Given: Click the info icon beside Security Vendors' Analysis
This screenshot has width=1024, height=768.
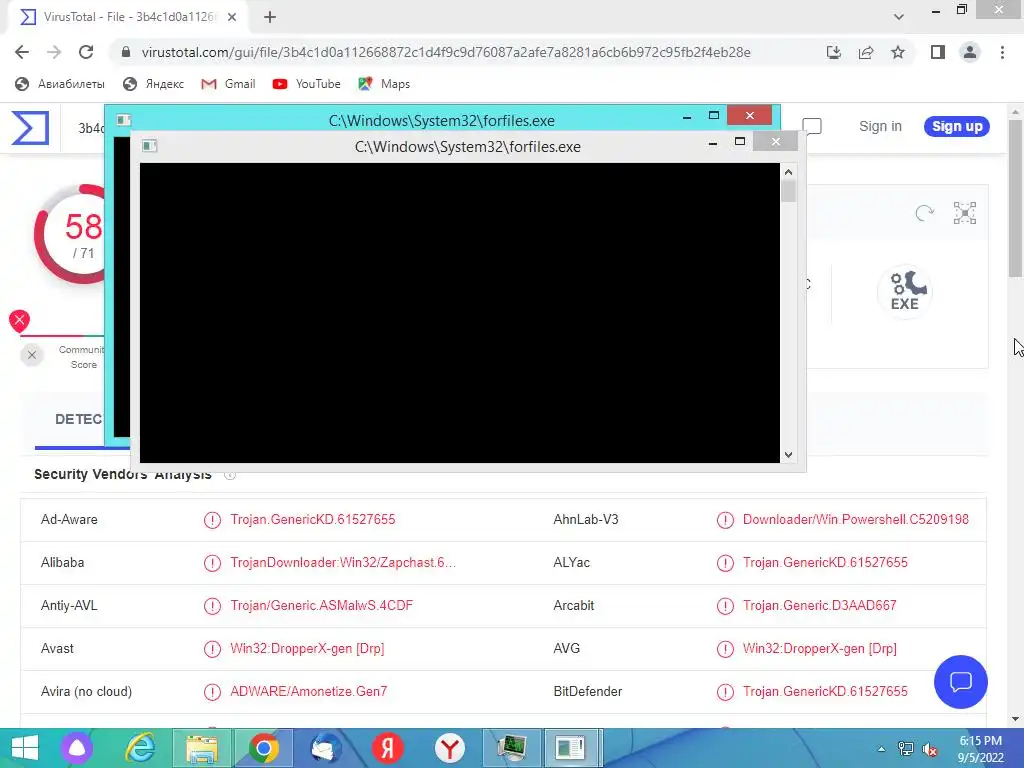Looking at the screenshot, I should (x=230, y=475).
